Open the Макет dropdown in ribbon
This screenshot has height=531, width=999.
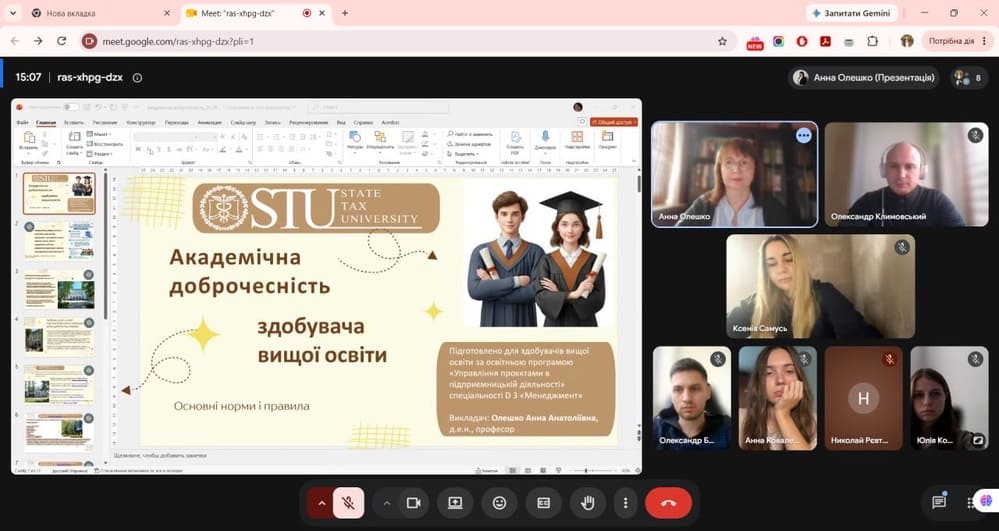tap(100, 135)
